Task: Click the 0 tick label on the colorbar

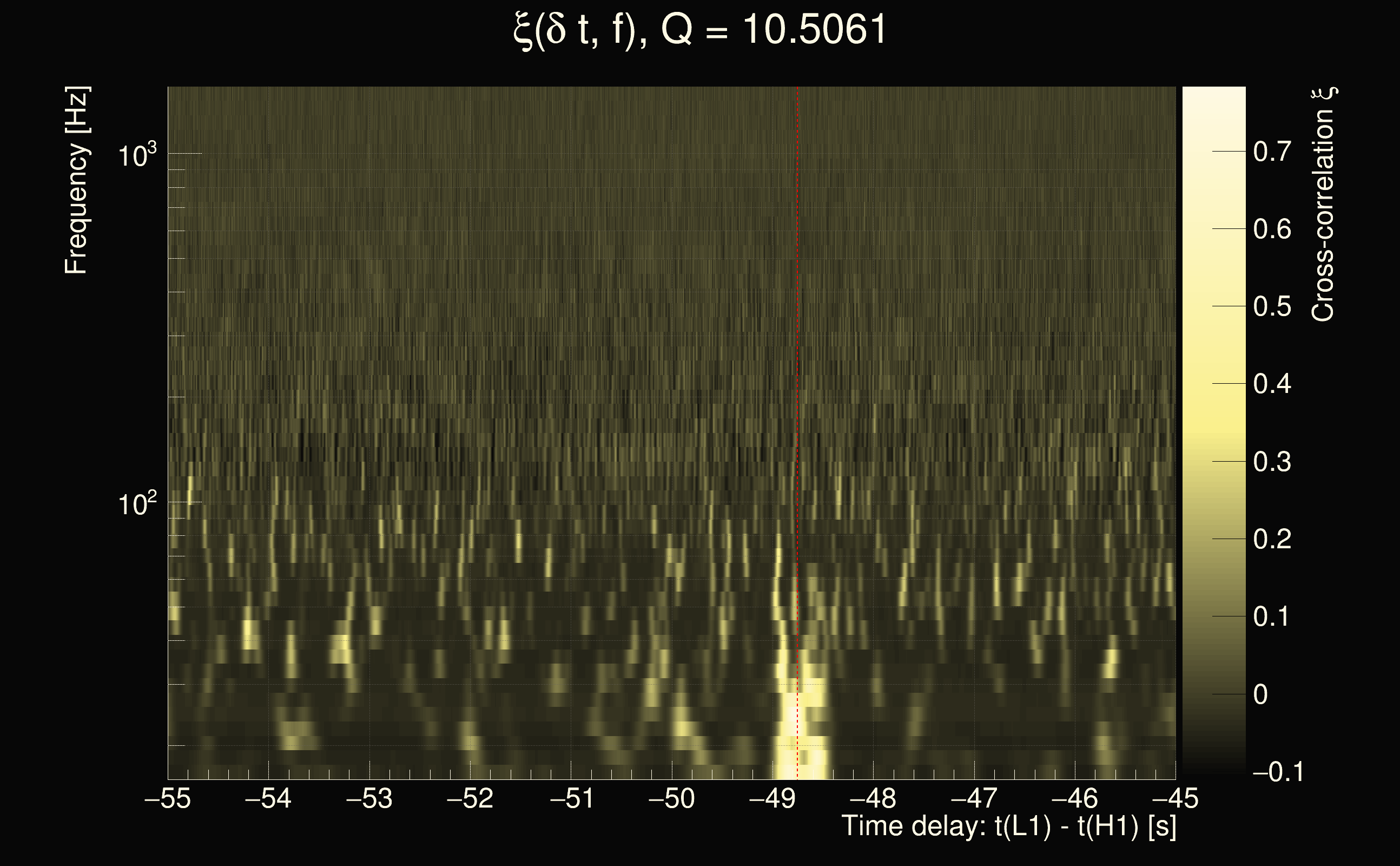Action: (x=1260, y=695)
